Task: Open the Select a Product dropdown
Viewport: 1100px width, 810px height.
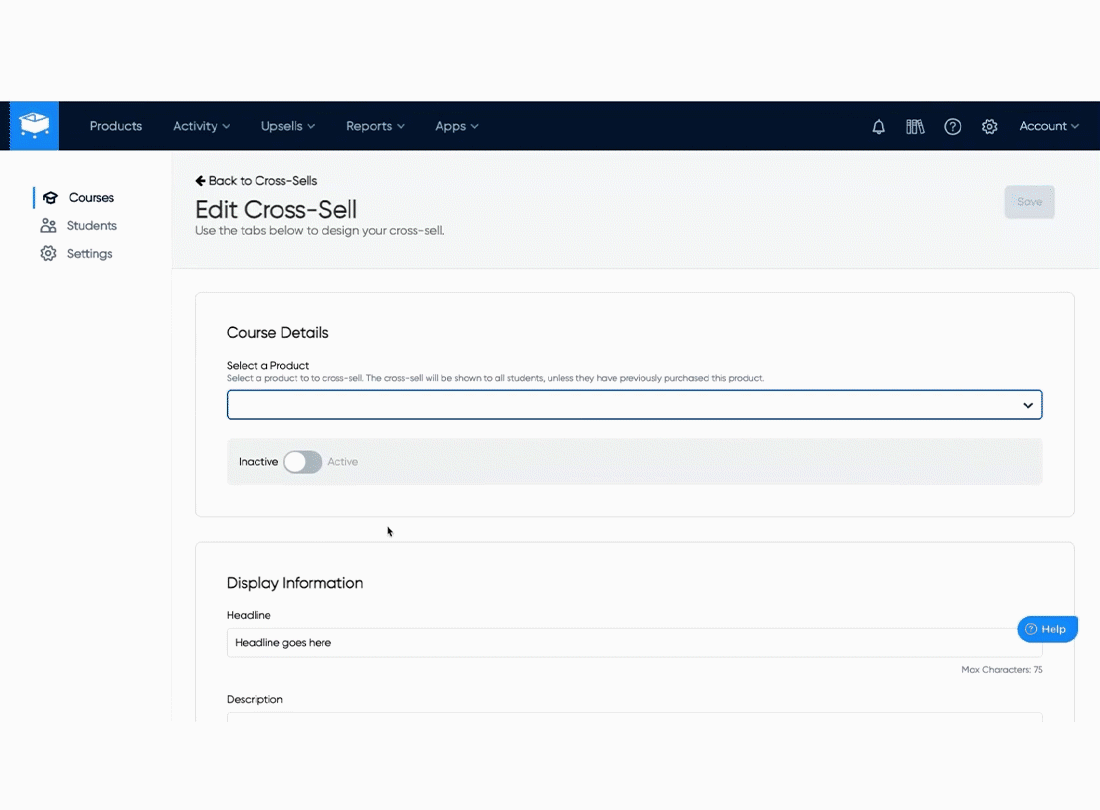Action: pyautogui.click(x=634, y=405)
